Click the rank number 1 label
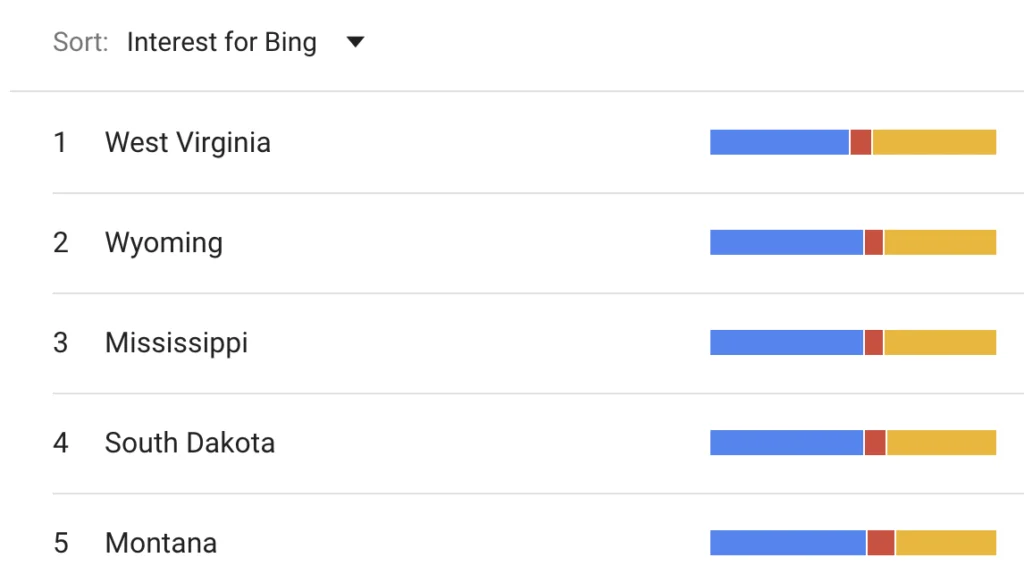Image resolution: width=1024 pixels, height=583 pixels. click(x=60, y=142)
